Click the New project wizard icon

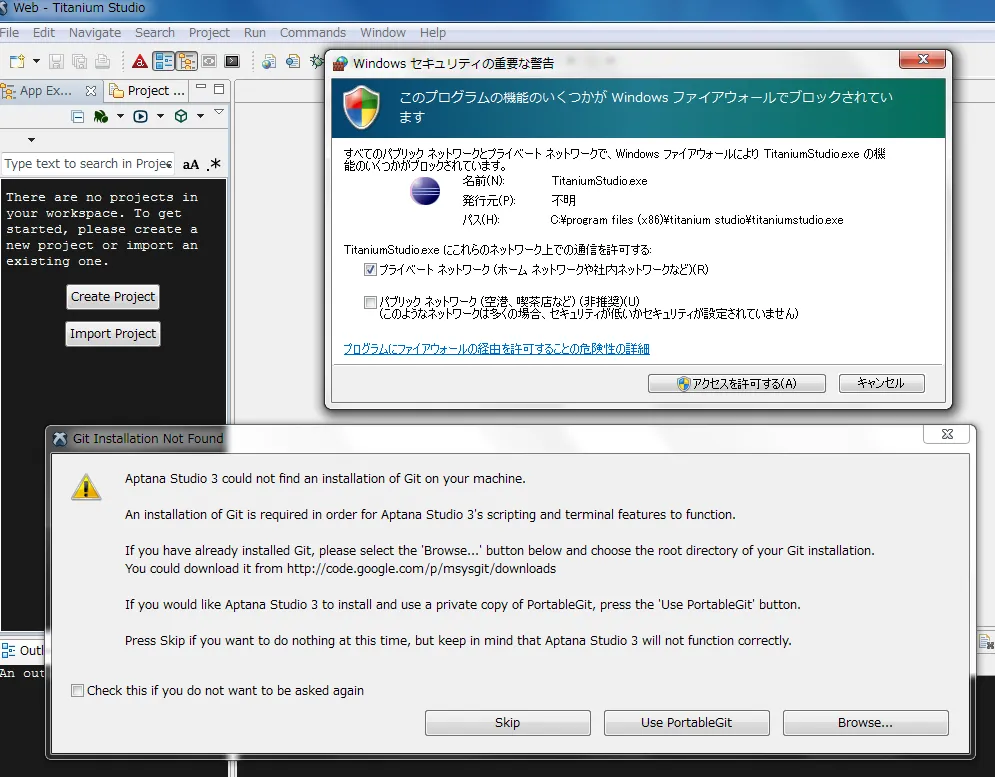(17, 61)
